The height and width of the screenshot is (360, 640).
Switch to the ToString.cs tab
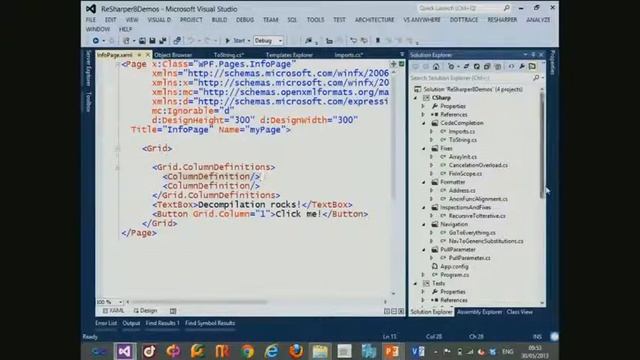[x=229, y=55]
